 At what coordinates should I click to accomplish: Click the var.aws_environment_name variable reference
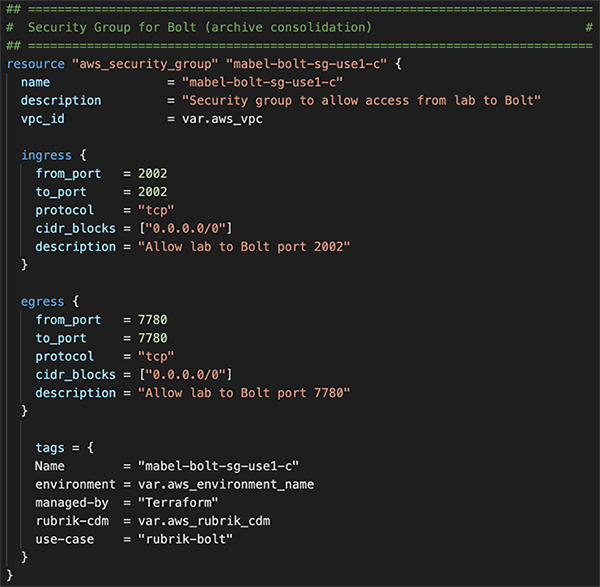[x=226, y=484]
